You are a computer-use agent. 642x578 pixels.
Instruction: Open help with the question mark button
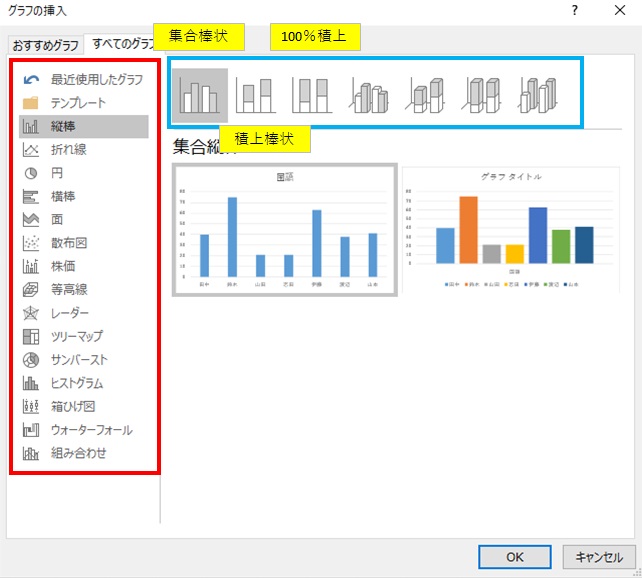[x=575, y=10]
